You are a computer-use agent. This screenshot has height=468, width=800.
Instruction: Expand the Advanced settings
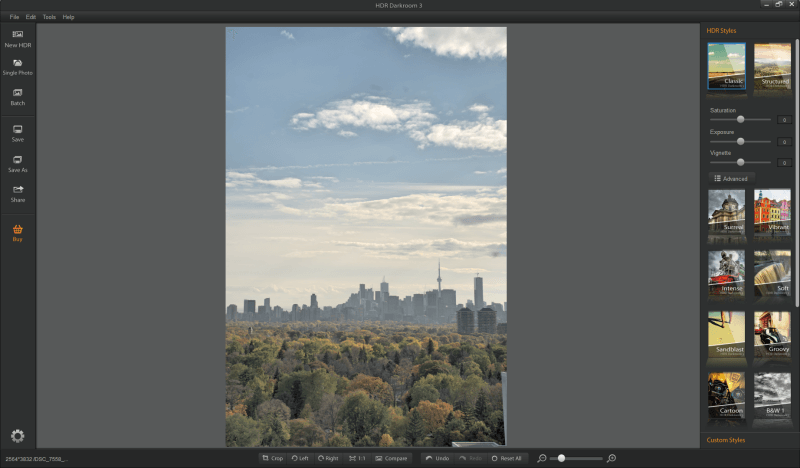731,179
